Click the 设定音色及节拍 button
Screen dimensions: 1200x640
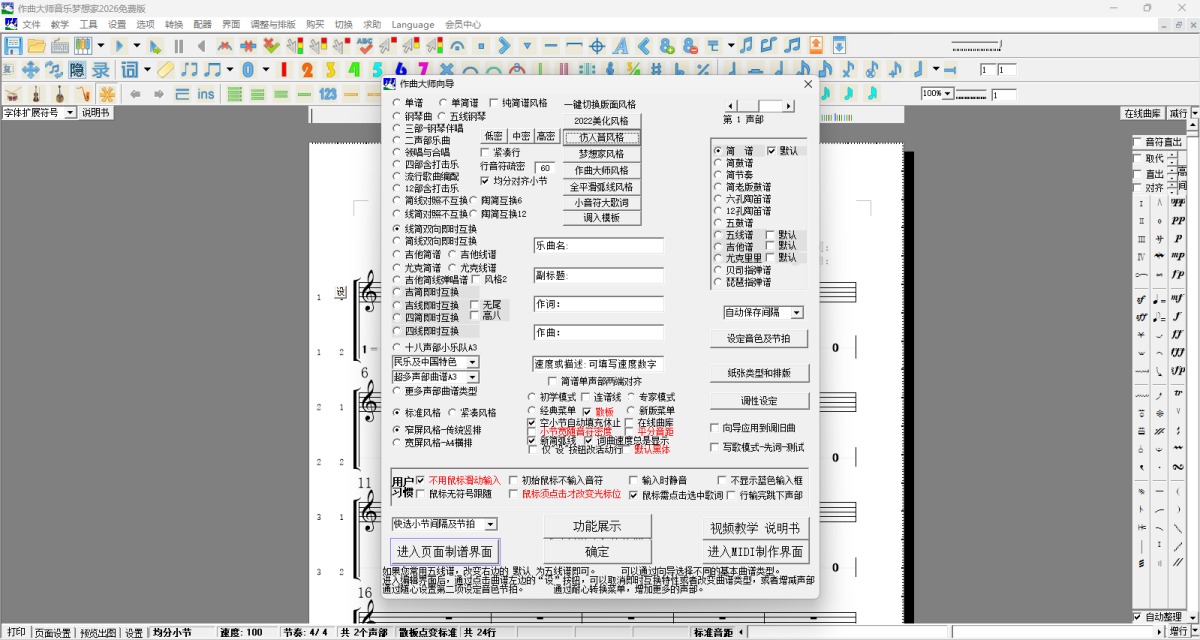coord(759,339)
